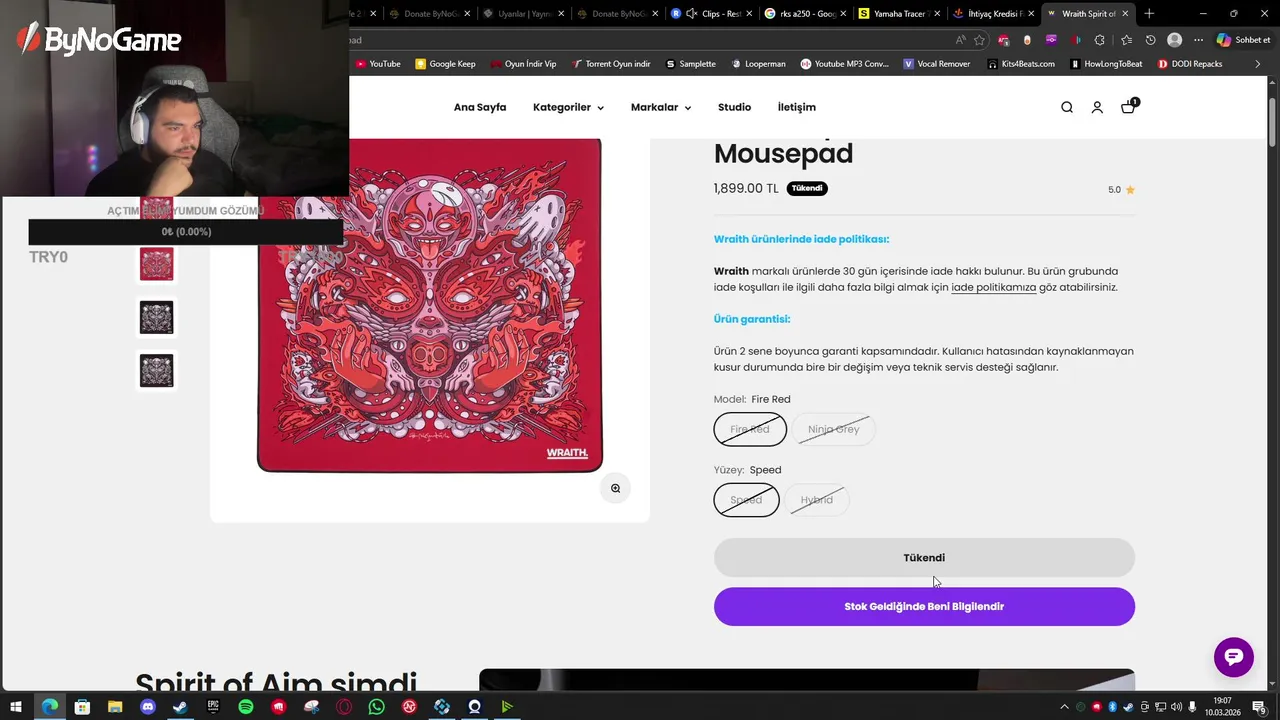
Task: Switch to the Clips tab
Action: tap(711, 13)
